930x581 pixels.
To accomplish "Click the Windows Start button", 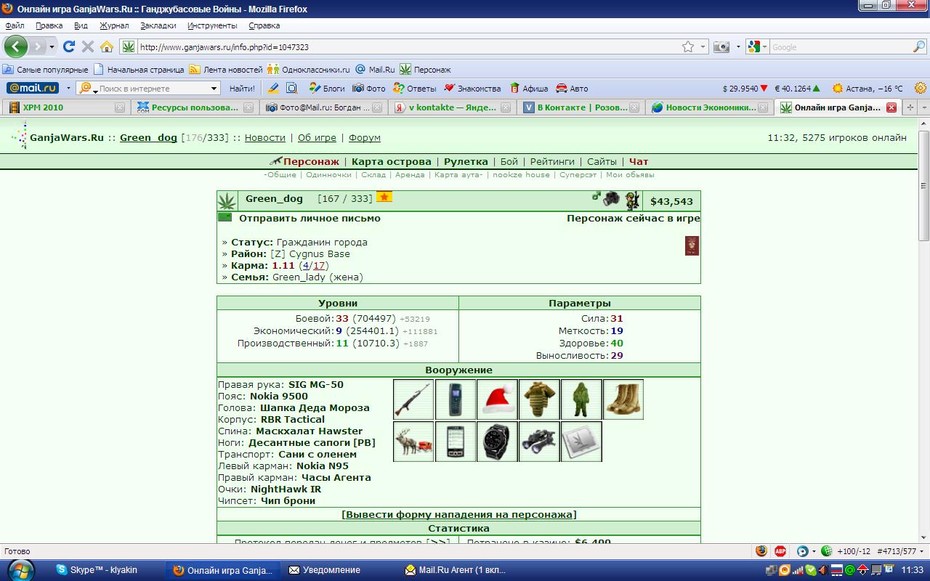I will (21, 570).
